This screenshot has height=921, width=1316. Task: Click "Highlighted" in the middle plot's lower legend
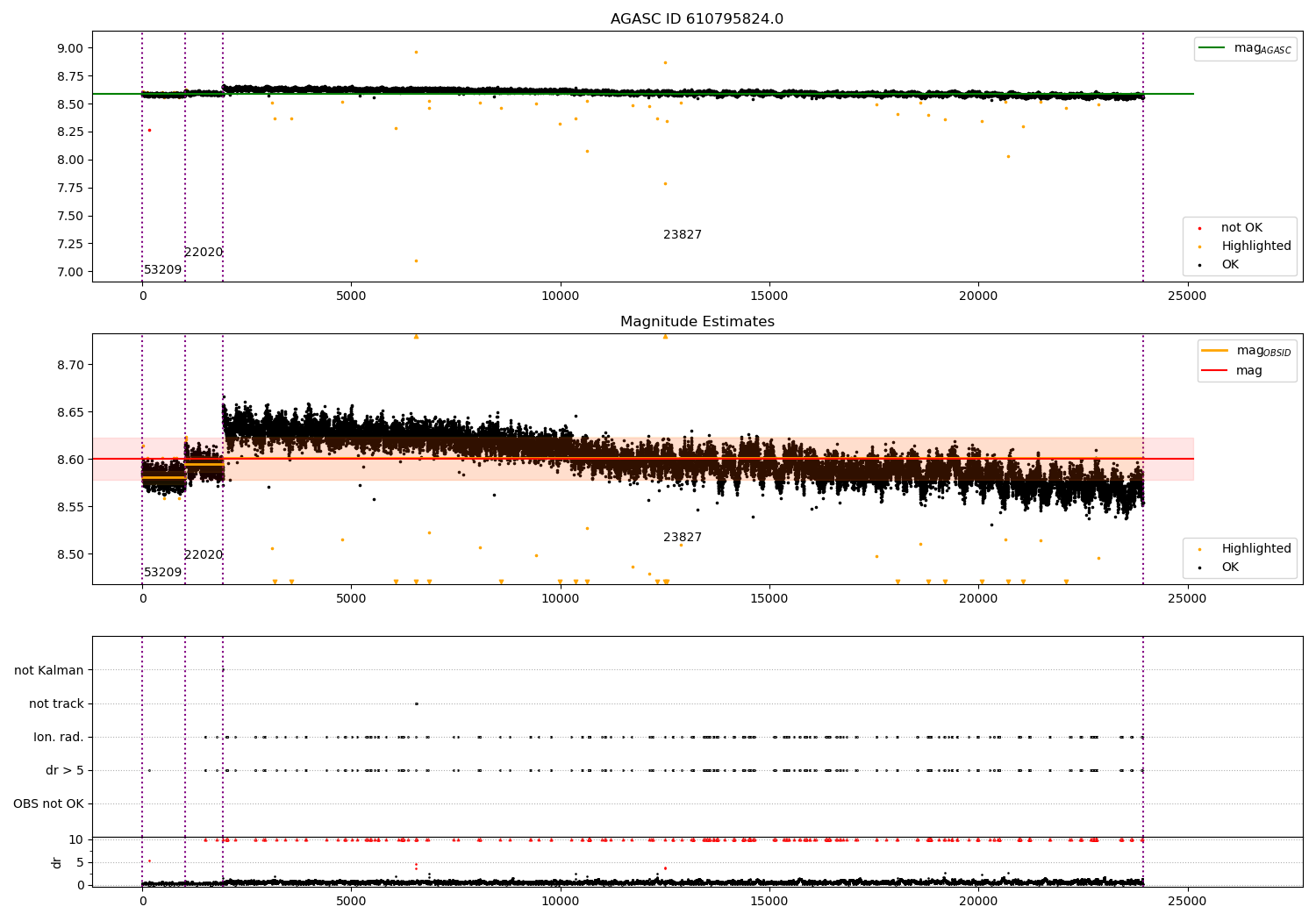[x=1255, y=549]
